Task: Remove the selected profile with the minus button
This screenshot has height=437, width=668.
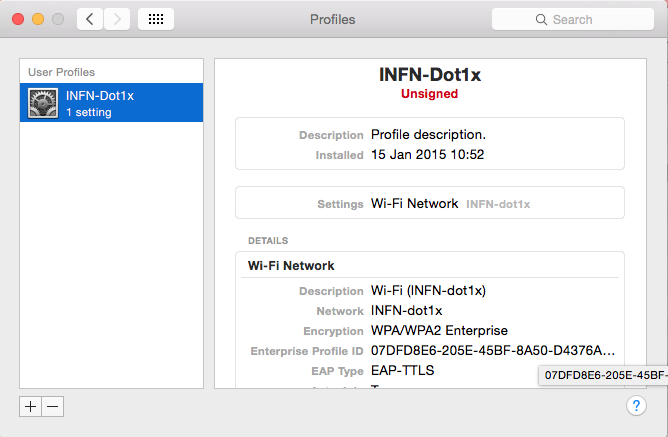Action: 53,407
